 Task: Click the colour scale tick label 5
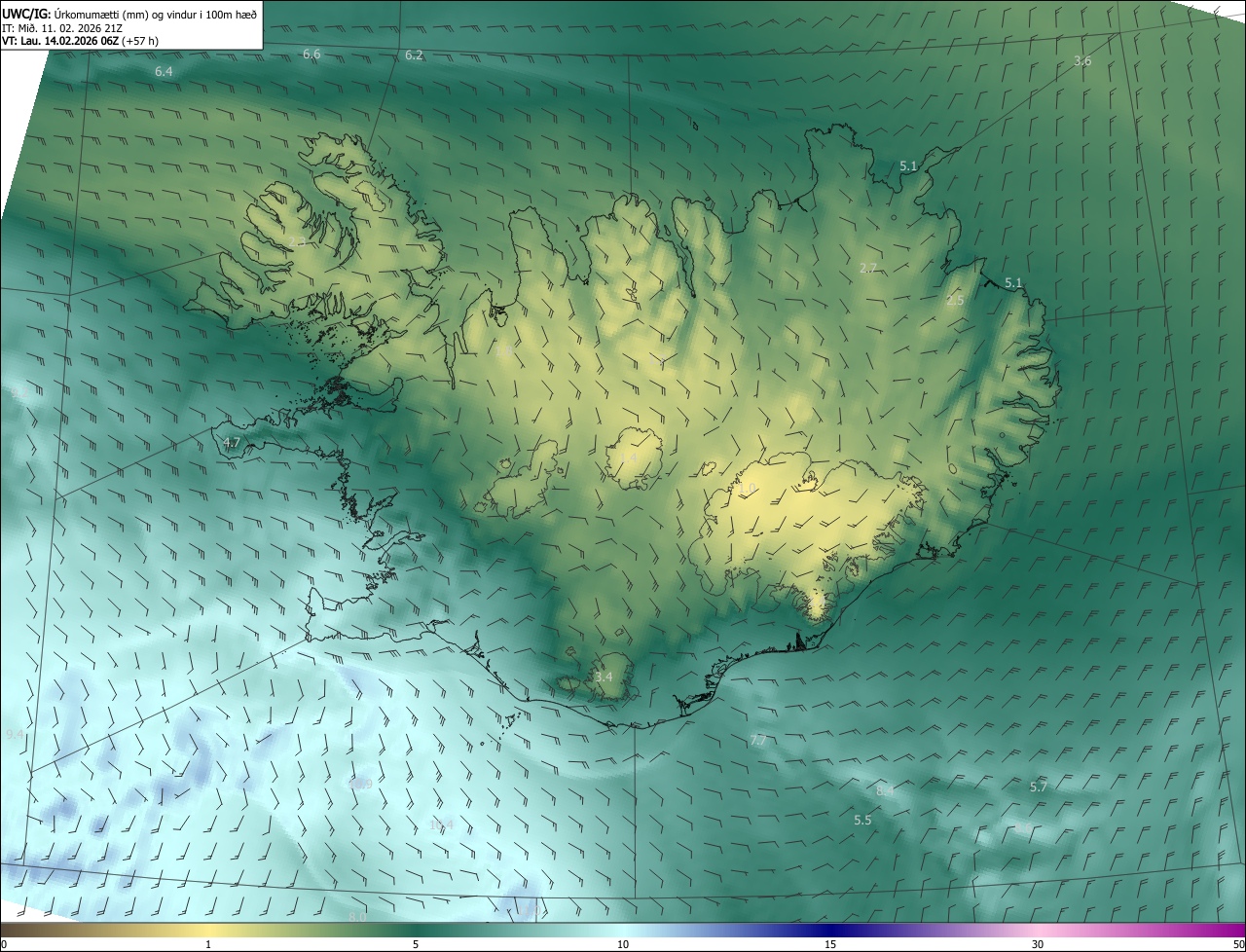pos(416,944)
